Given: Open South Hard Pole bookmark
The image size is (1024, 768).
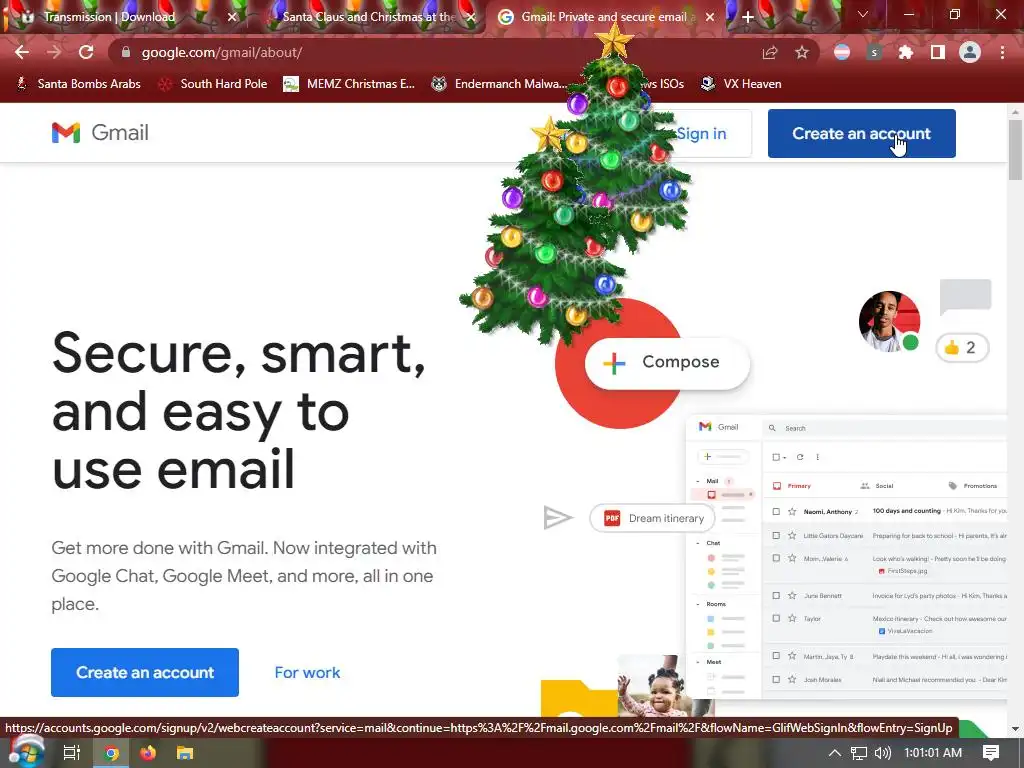Looking at the screenshot, I should pos(213,84).
